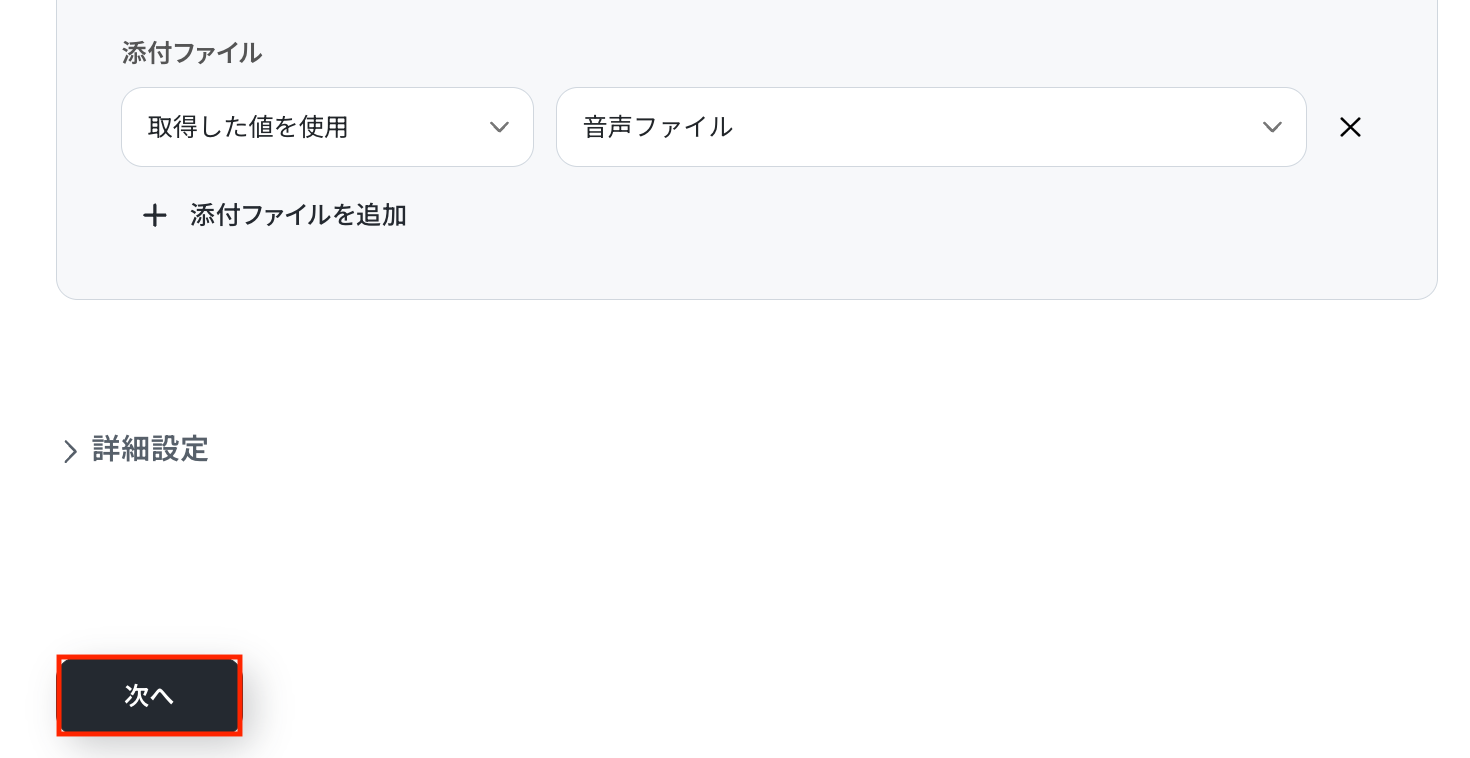Click the chevron arrow in 音声ファイル box

[1272, 127]
